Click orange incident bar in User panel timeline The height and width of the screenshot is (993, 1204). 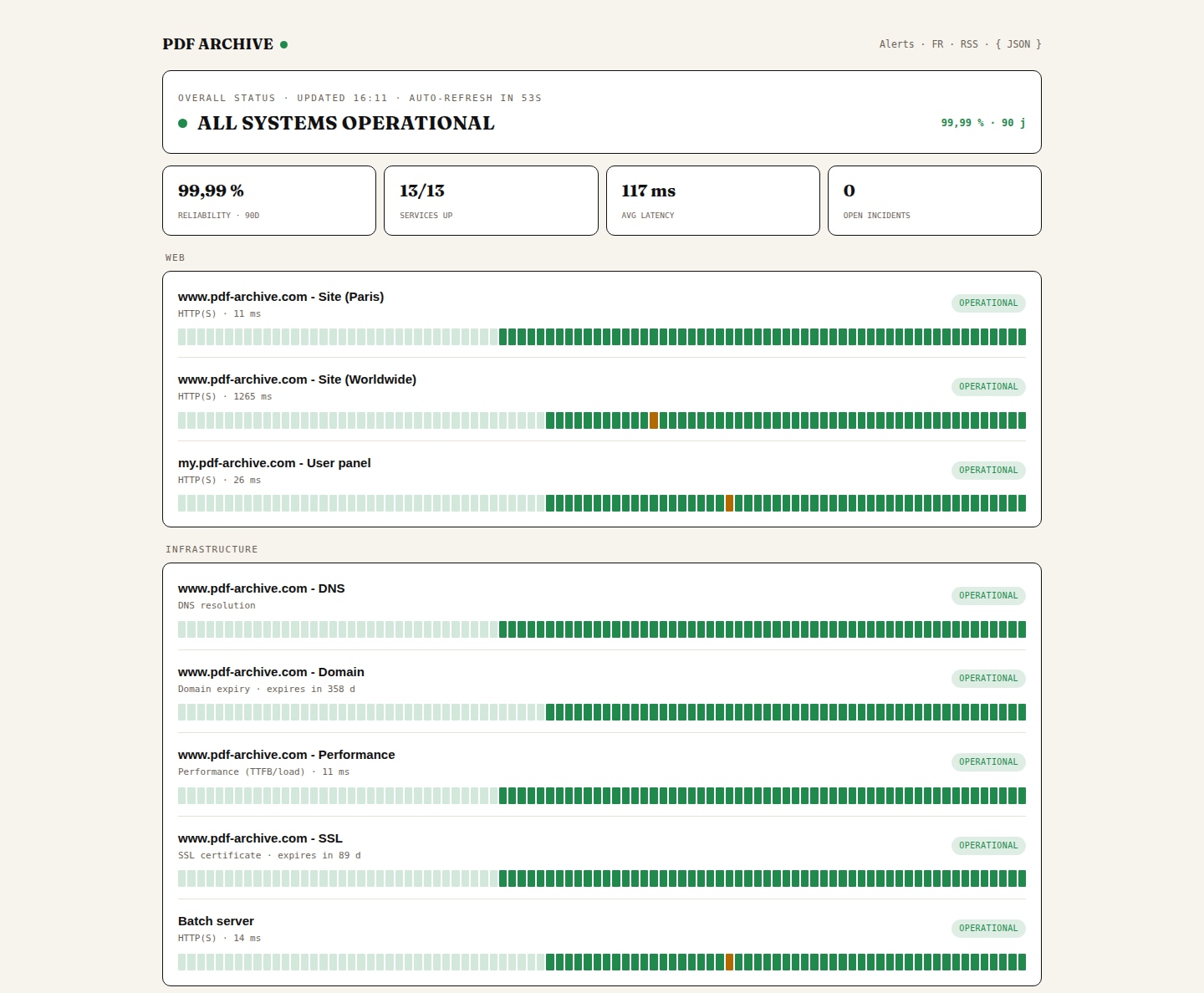[x=729, y=503]
